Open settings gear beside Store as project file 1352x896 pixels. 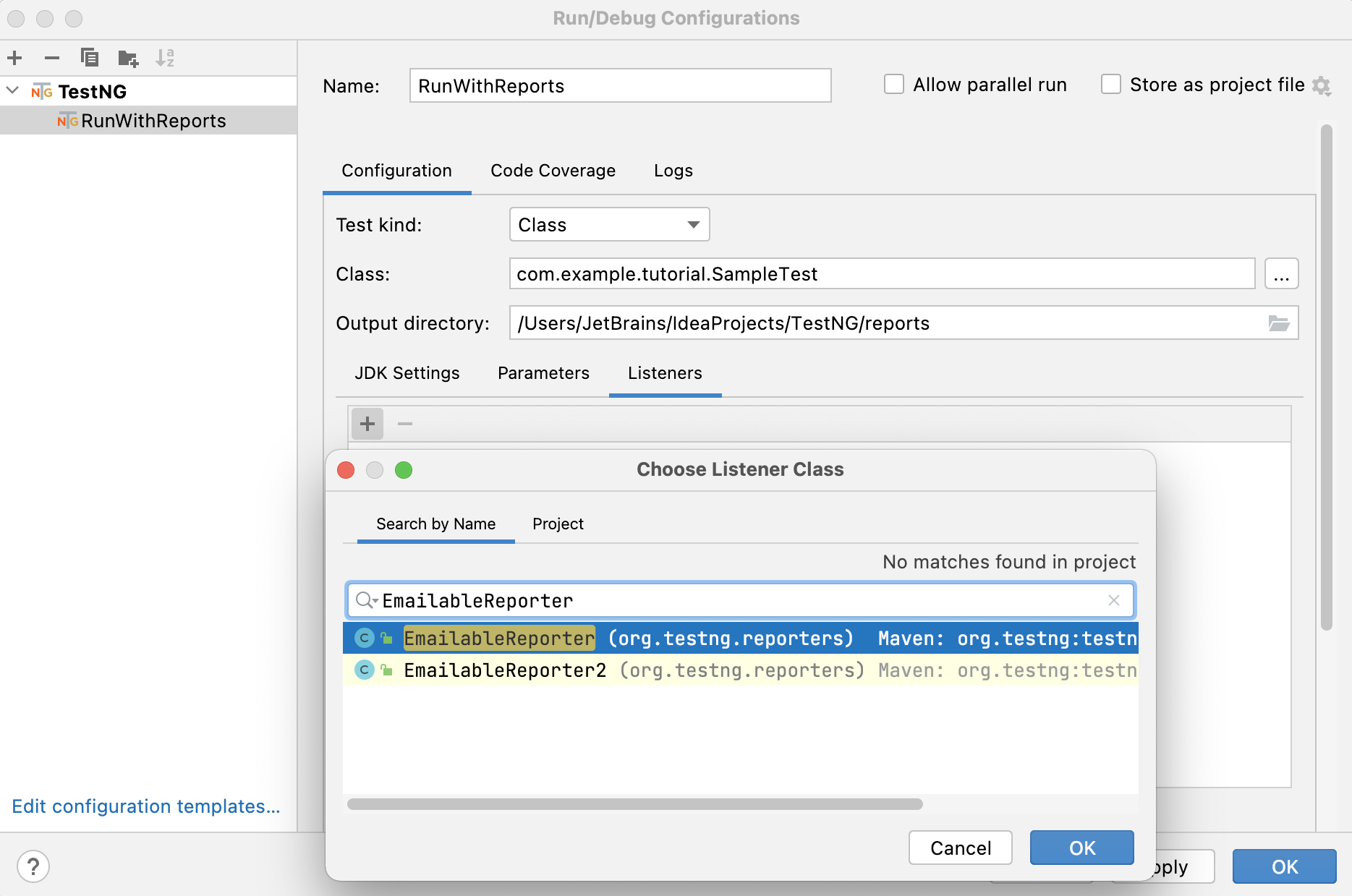click(1322, 86)
